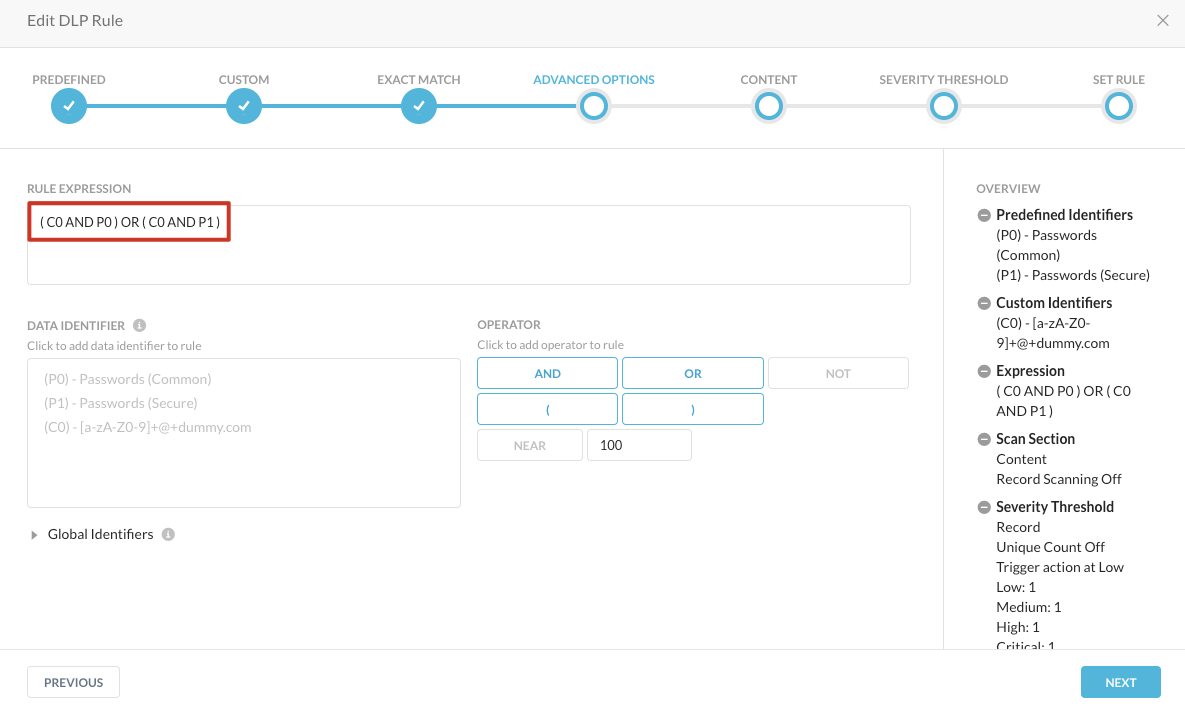The height and width of the screenshot is (710, 1185).
Task: Add the OR operator to the rule
Action: tap(692, 373)
